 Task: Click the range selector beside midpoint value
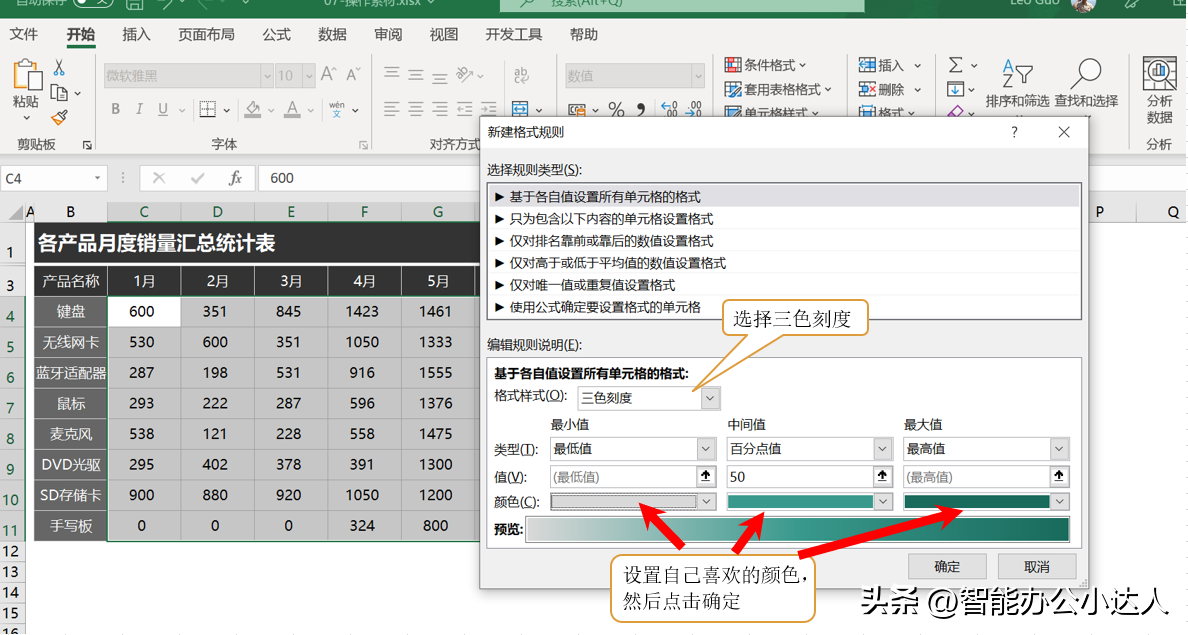click(882, 477)
